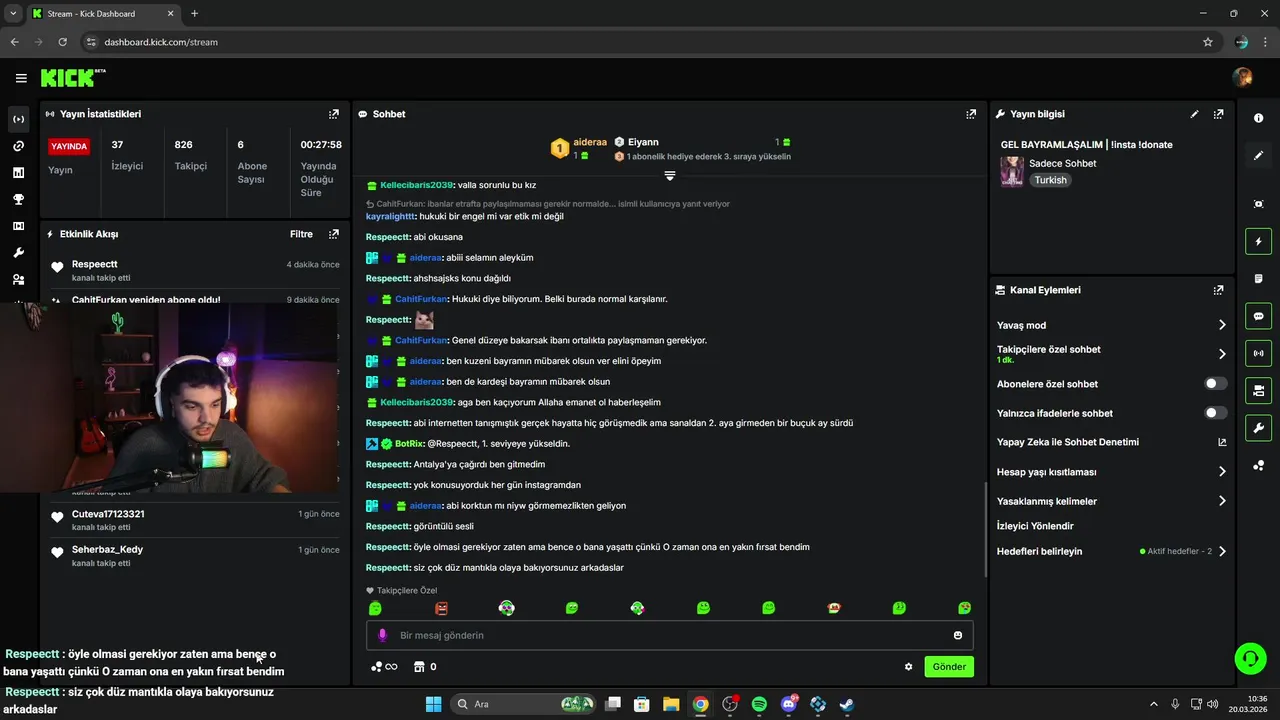Open Windows Start menu
Viewport: 1280px width, 720px height.
(433, 704)
